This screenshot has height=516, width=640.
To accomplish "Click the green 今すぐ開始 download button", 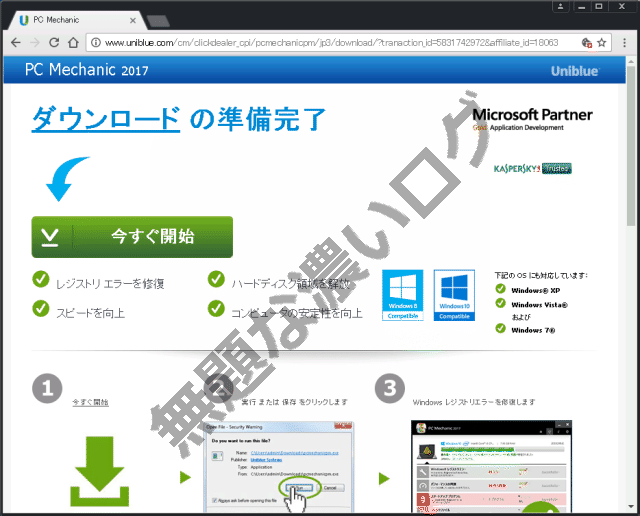I will tap(132, 237).
